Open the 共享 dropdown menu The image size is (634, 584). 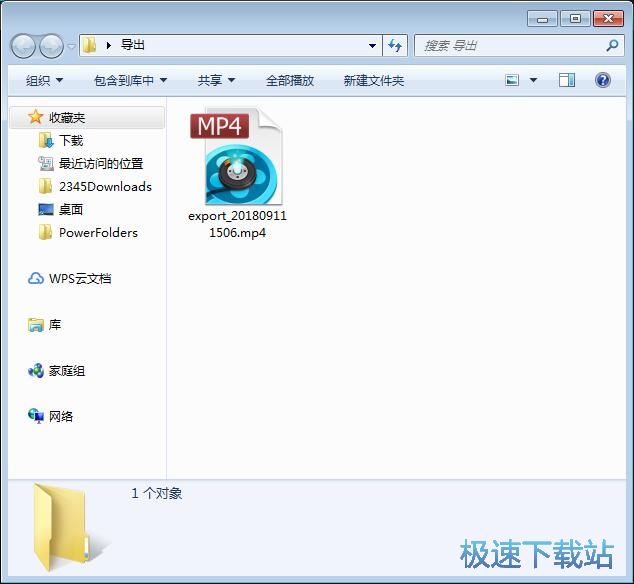click(x=216, y=80)
